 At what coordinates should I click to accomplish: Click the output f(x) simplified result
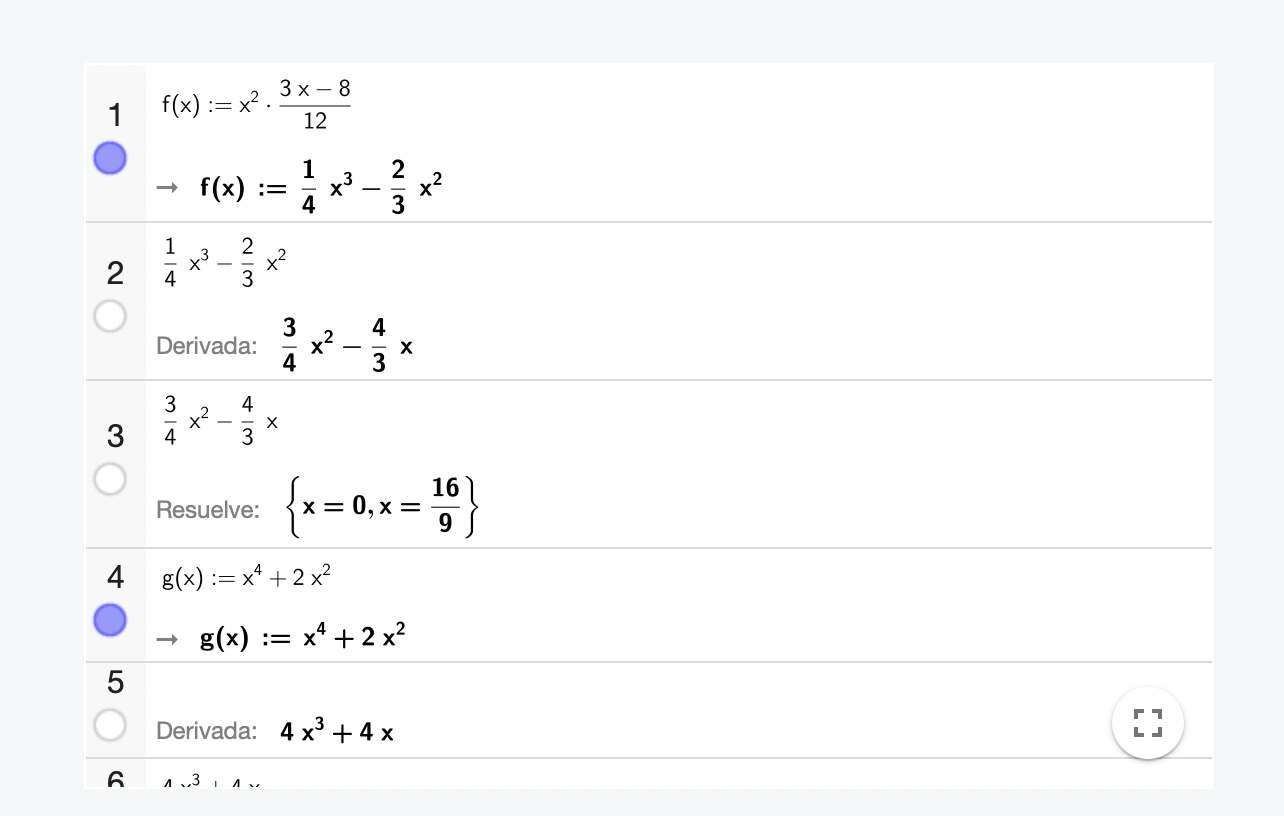[320, 187]
